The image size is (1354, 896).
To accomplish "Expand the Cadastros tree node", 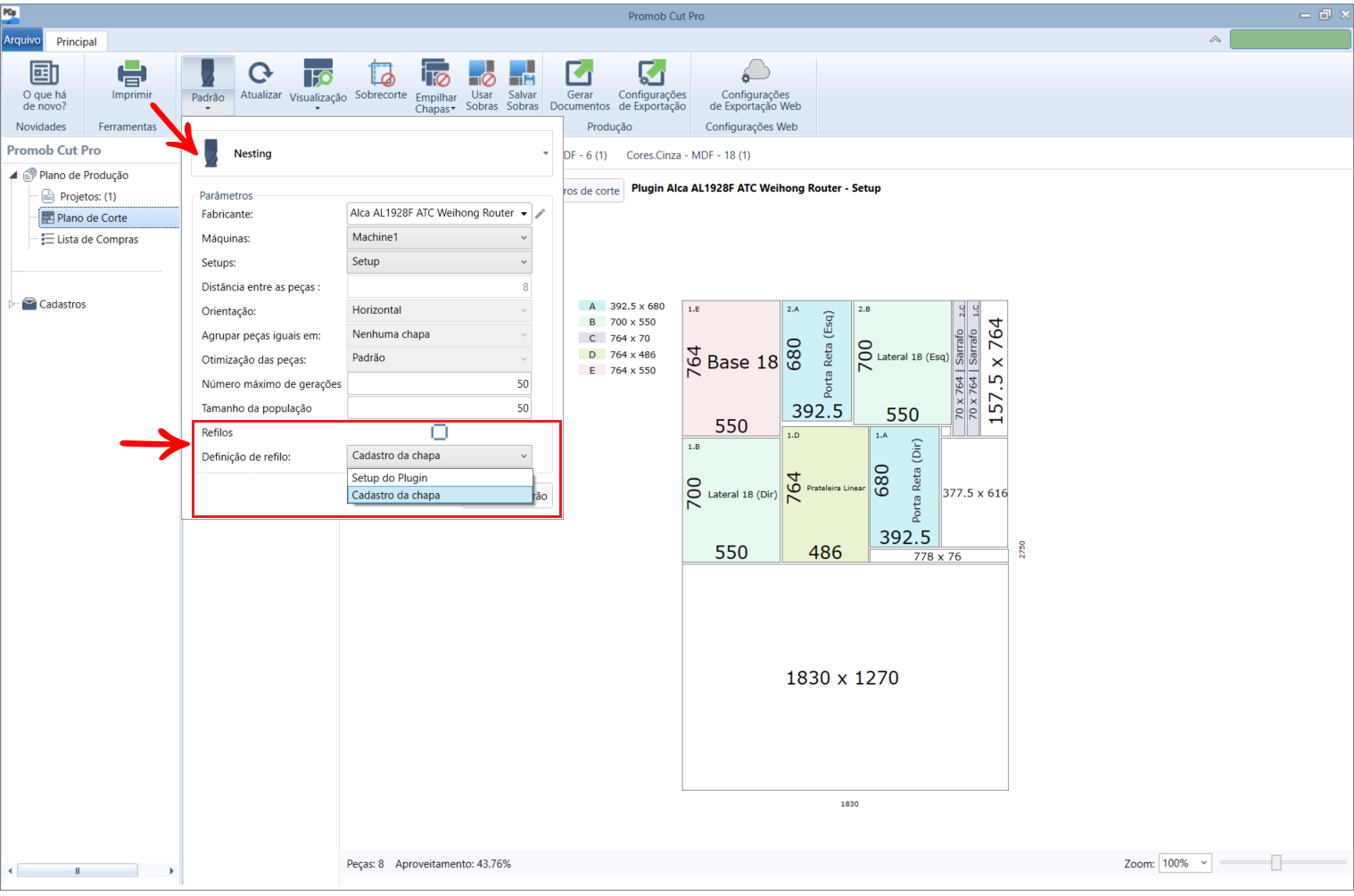I will 12,304.
